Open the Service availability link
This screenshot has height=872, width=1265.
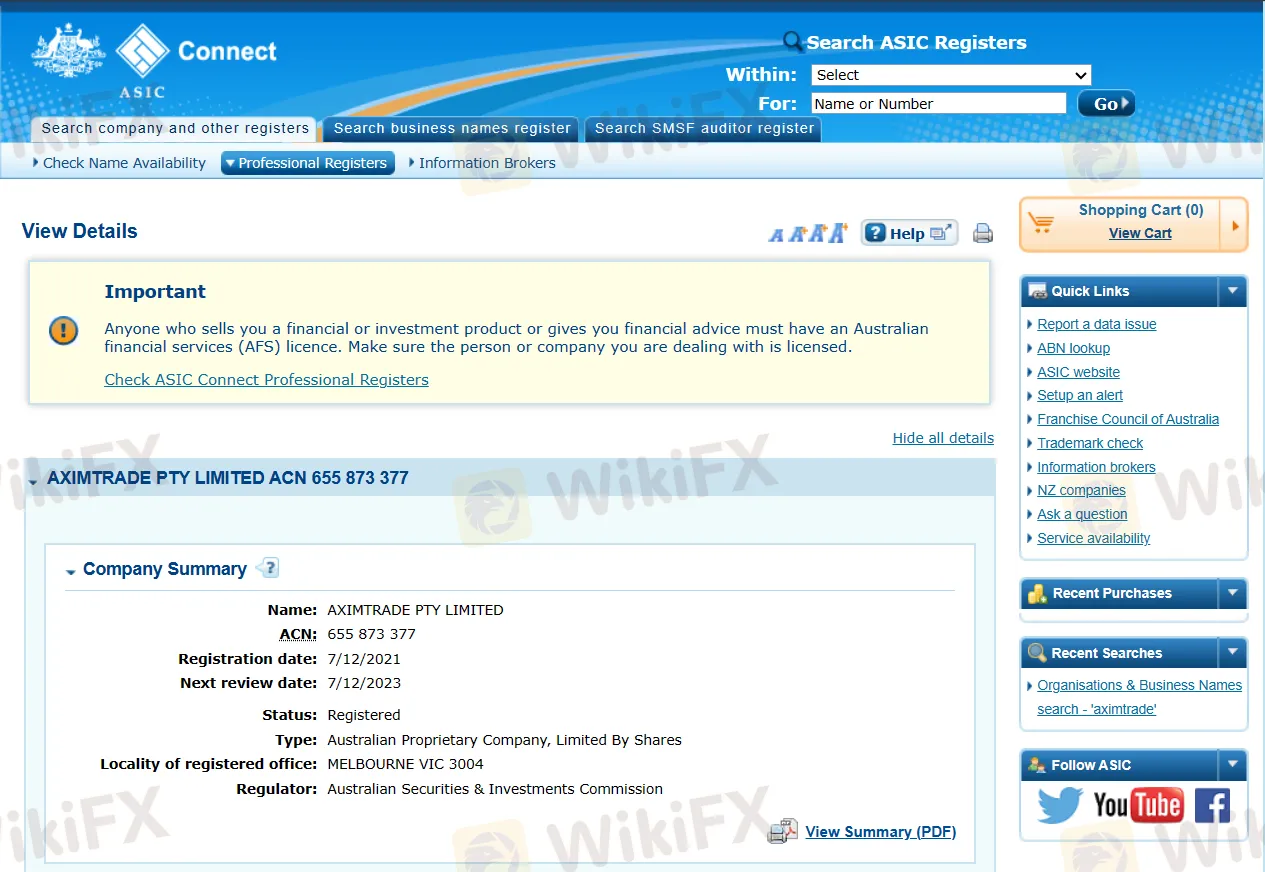[1094, 538]
